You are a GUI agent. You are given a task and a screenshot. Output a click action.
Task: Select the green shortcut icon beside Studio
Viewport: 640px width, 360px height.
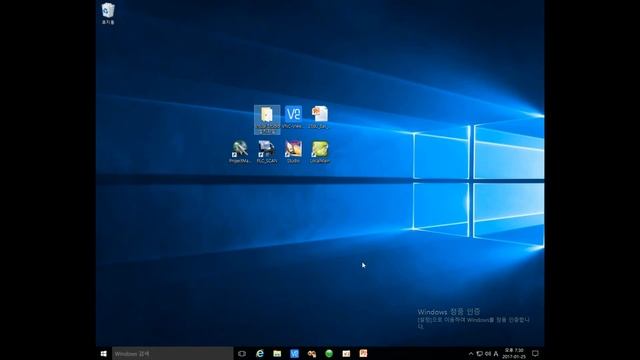tap(320, 152)
